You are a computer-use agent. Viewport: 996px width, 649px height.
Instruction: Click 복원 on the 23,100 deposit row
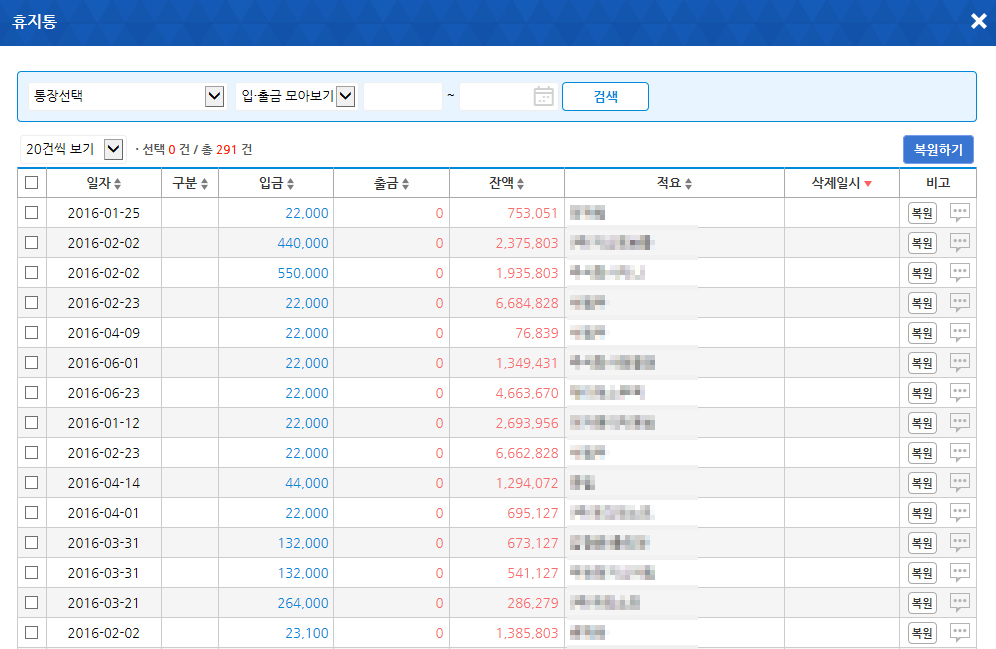point(922,633)
